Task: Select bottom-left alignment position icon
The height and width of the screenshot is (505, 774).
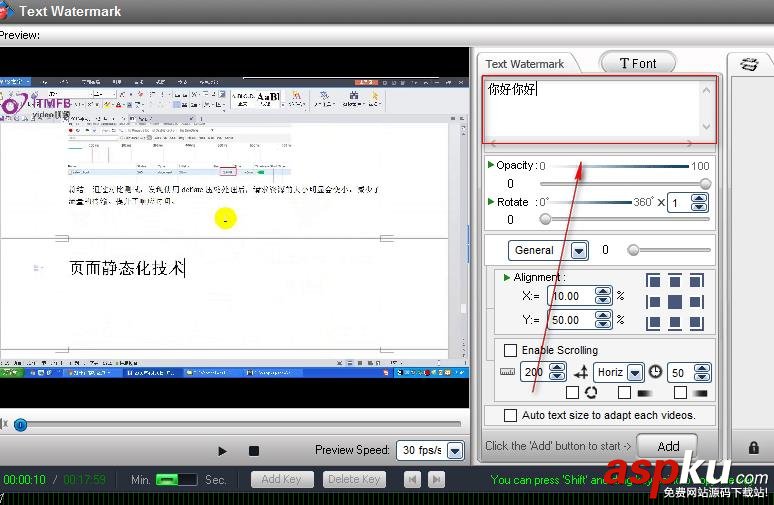Action: point(653,323)
